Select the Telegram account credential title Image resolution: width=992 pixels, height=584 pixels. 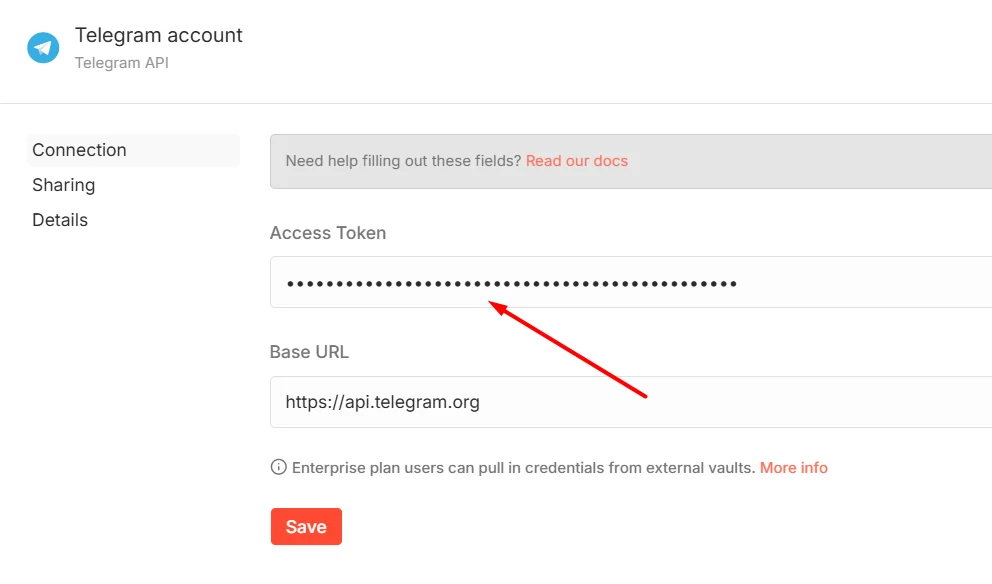[159, 35]
